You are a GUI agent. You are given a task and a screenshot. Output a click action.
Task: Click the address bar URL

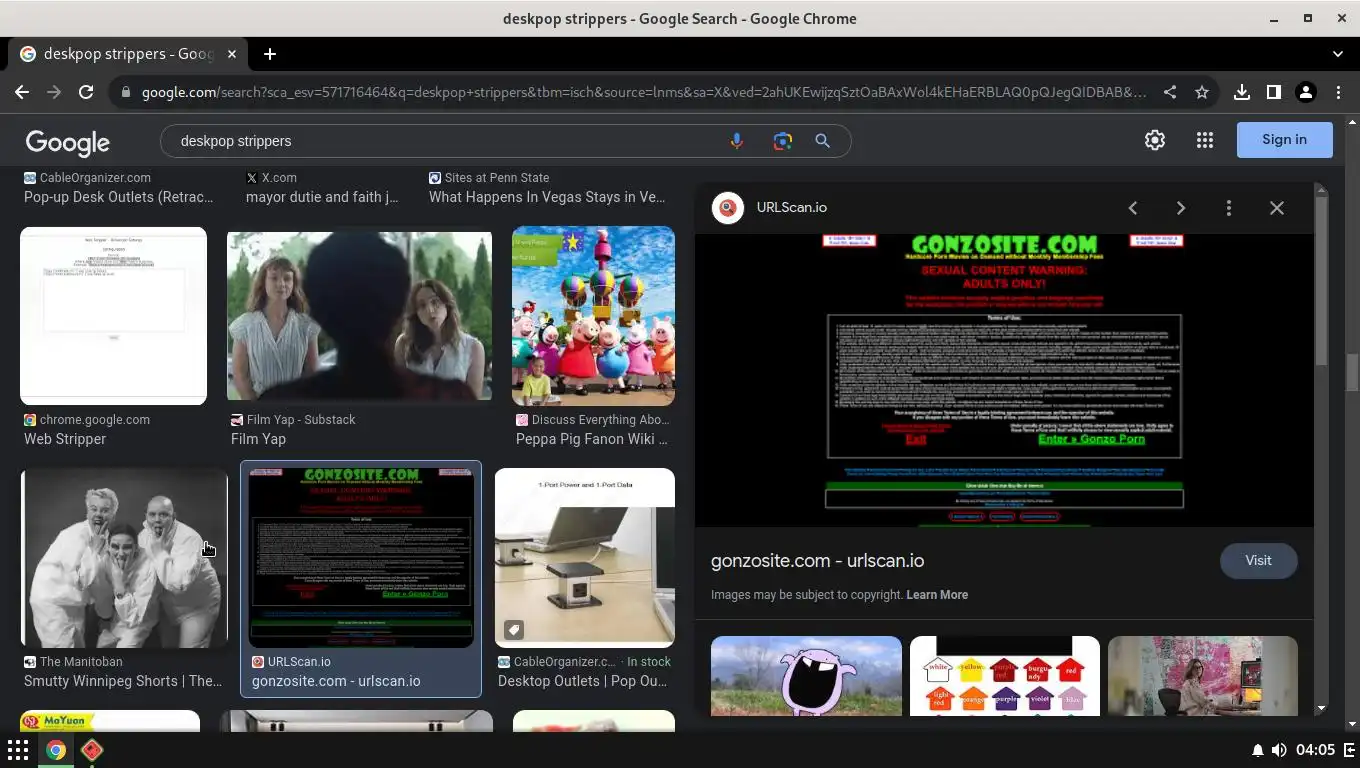click(x=643, y=92)
